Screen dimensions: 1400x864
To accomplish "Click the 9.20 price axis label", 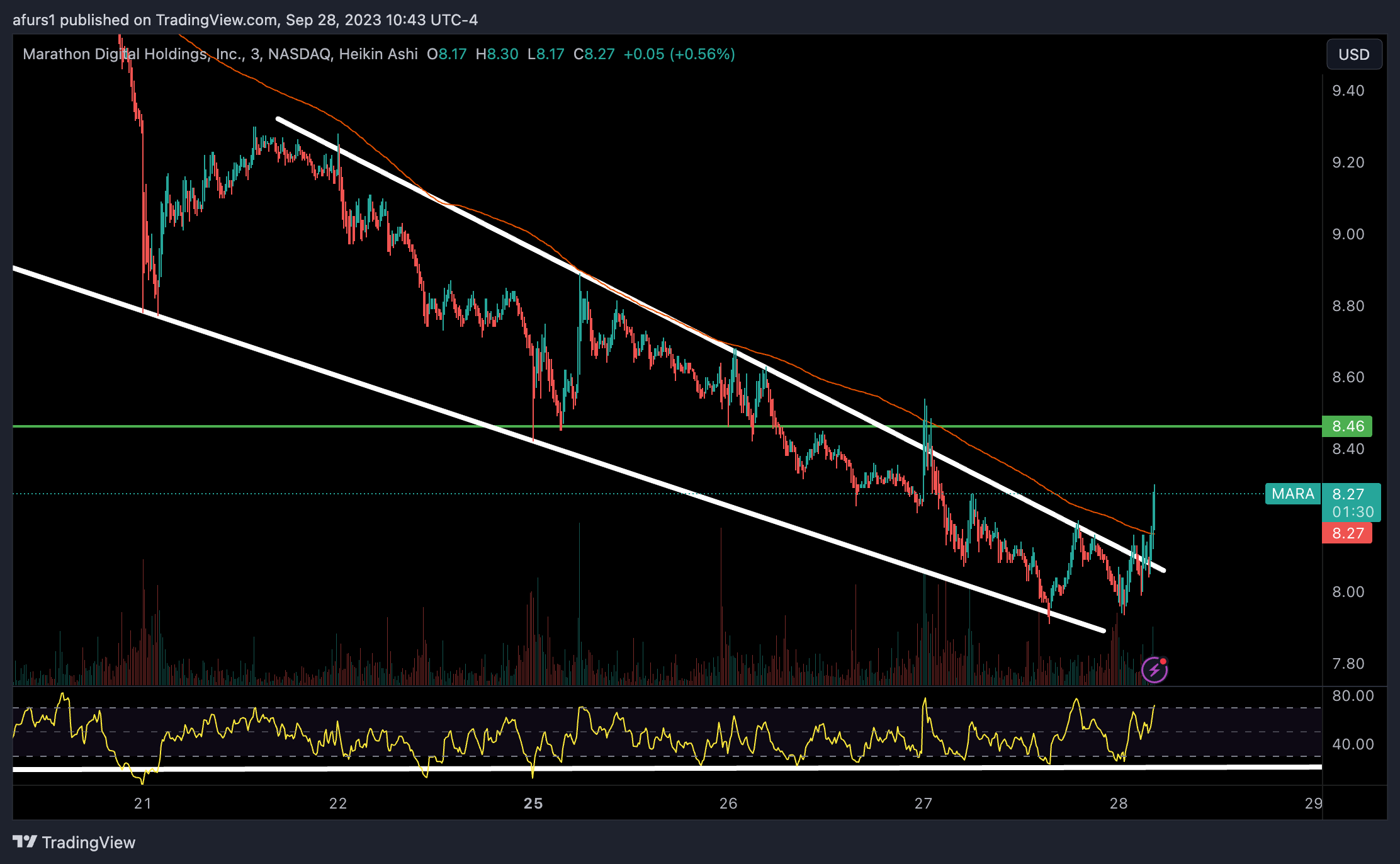I will tap(1348, 162).
